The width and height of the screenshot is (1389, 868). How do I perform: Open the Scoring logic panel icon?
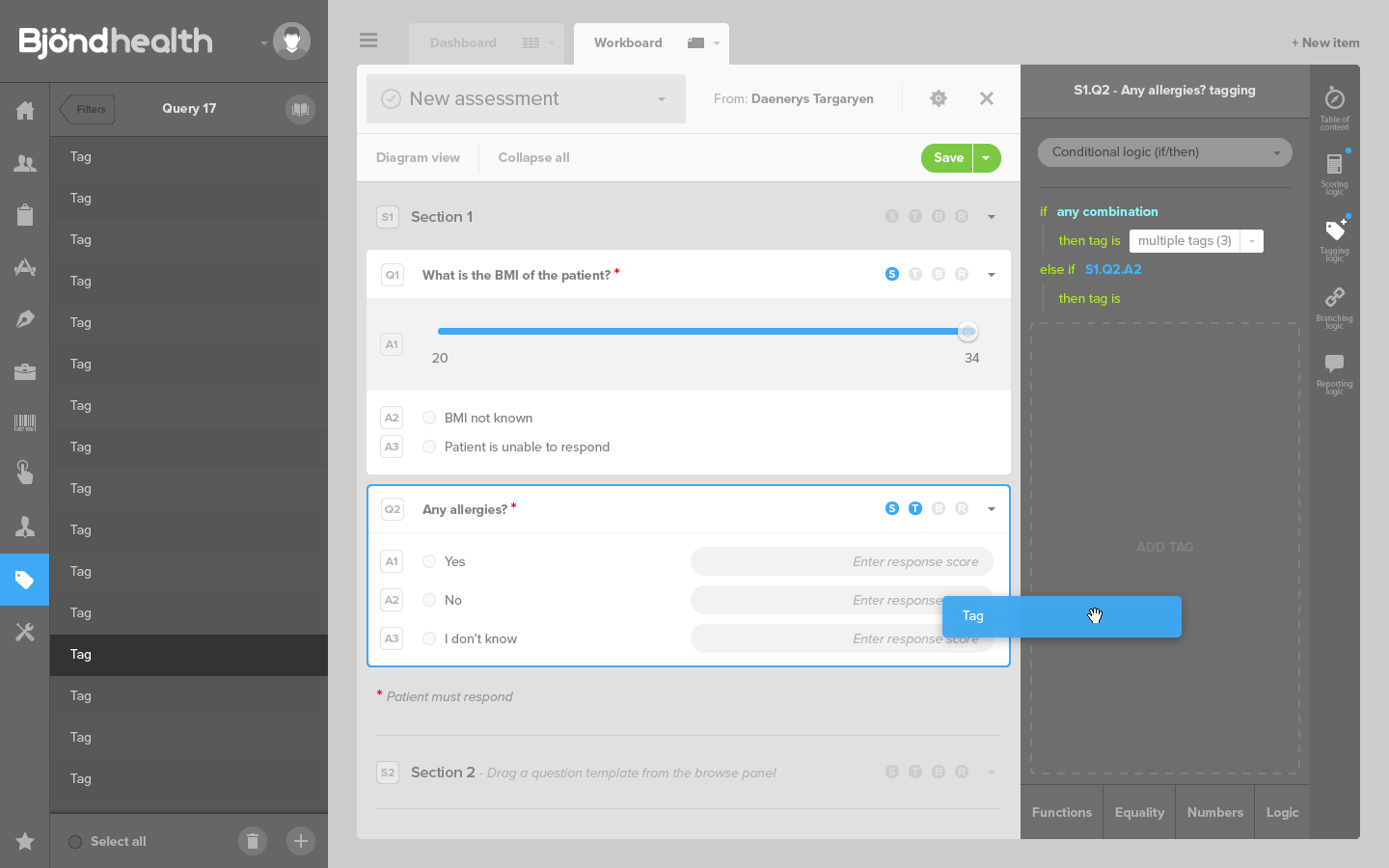click(1334, 165)
